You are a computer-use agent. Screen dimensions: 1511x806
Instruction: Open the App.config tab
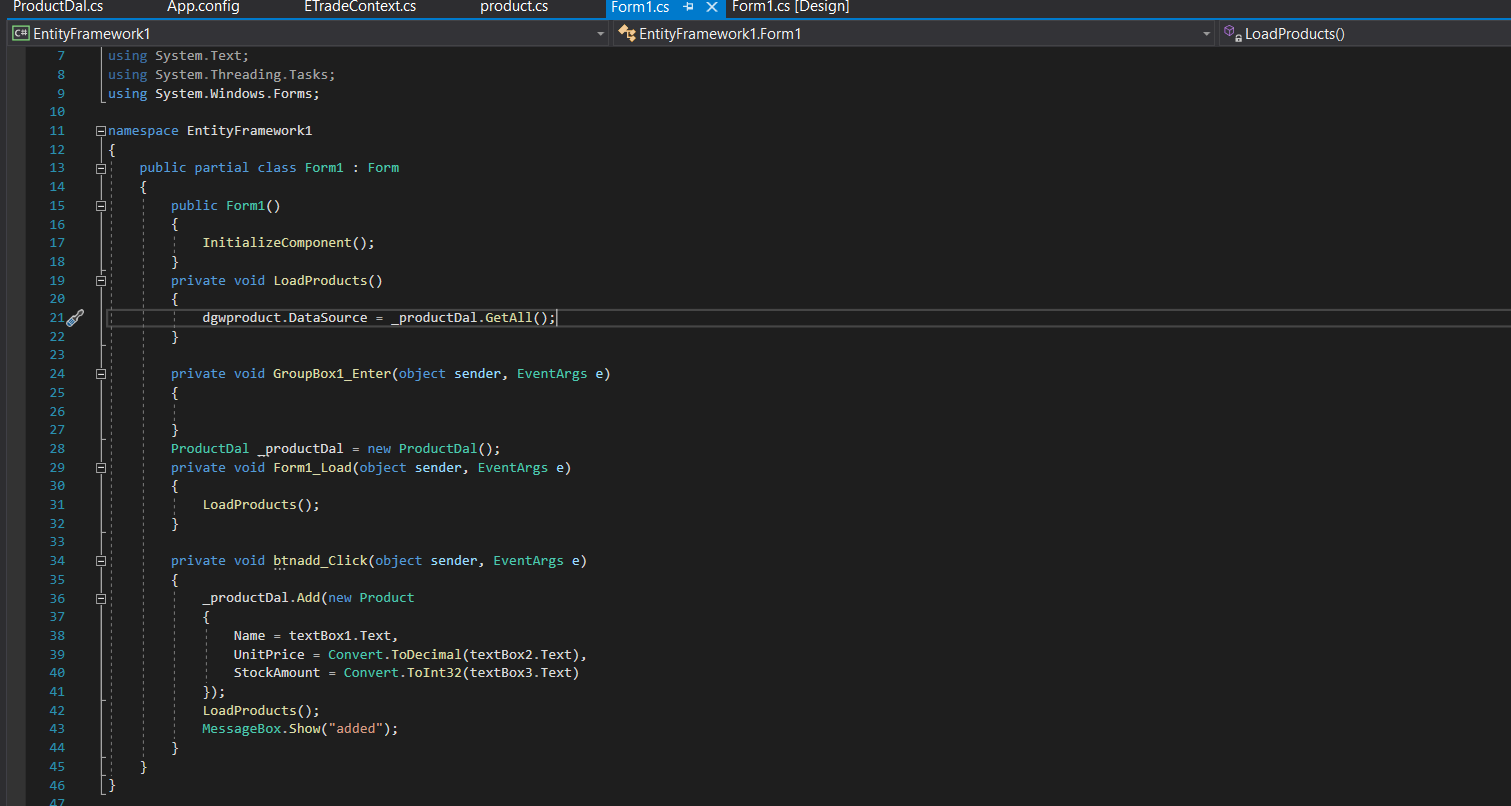tap(203, 7)
